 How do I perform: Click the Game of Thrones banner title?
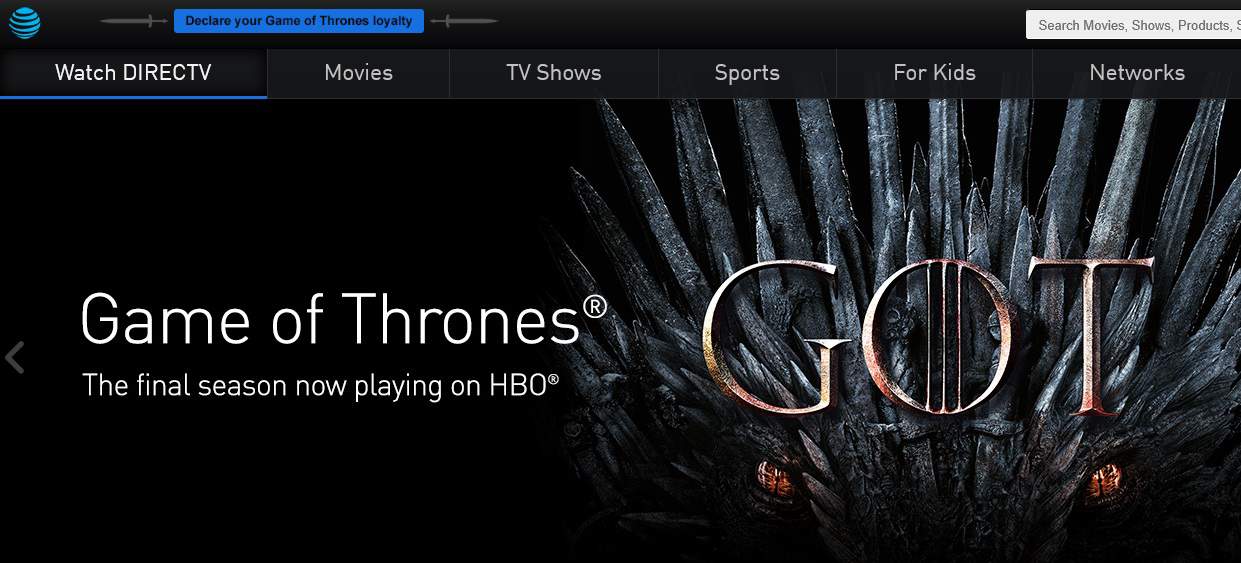tap(343, 320)
